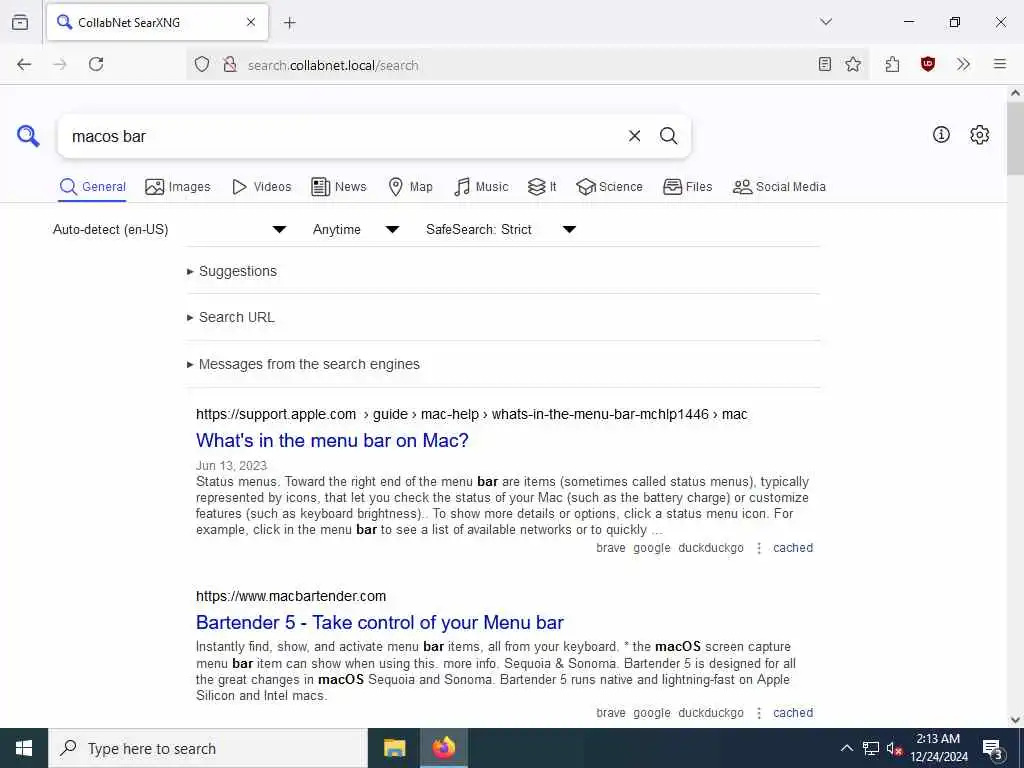This screenshot has width=1024, height=768.
Task: Open taskbar clock showing 2:13 AM
Action: tap(938, 748)
